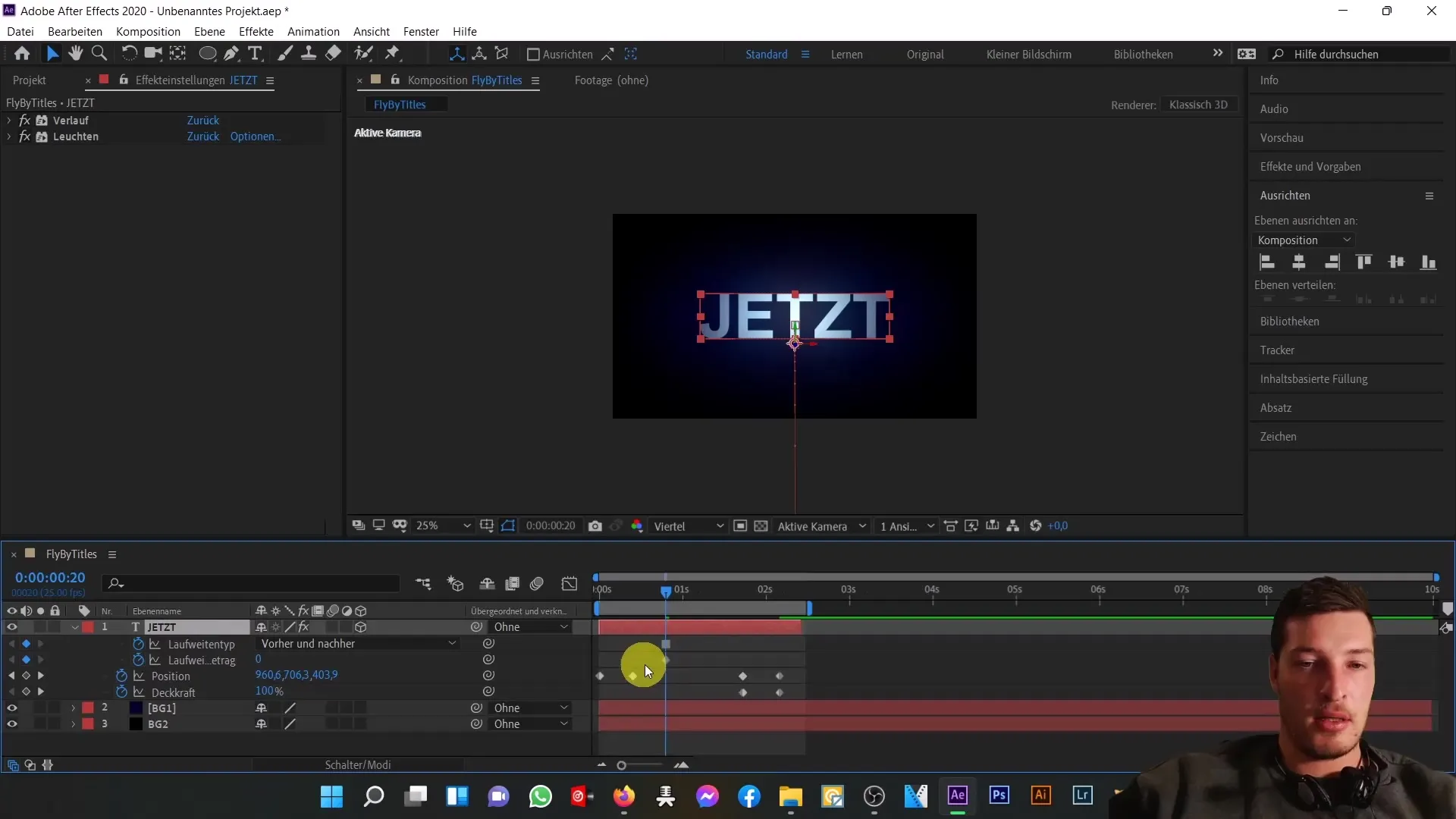Select the Hand tool
The image size is (1456, 819).
(75, 53)
